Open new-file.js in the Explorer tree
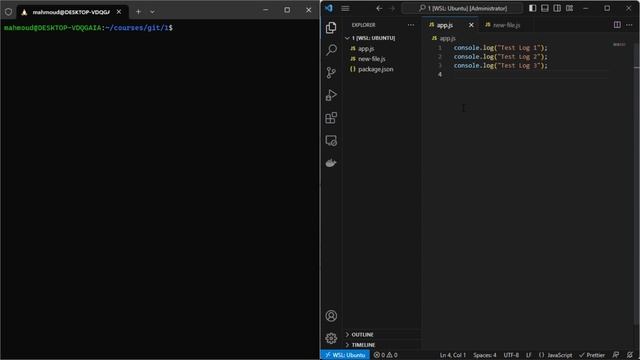Viewport: 640px width, 360px height. [371, 59]
